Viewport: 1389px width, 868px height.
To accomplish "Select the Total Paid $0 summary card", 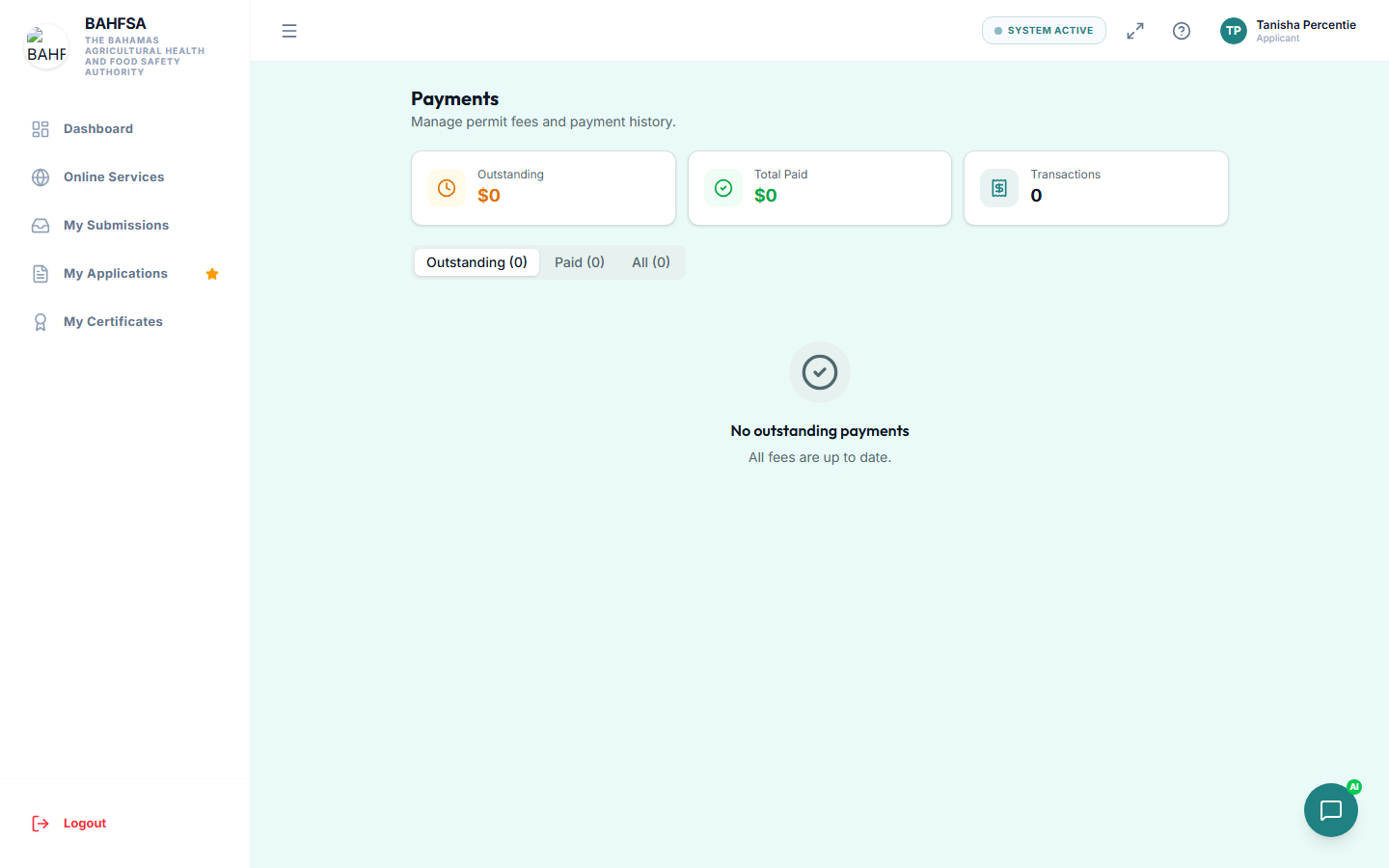I will pos(820,188).
